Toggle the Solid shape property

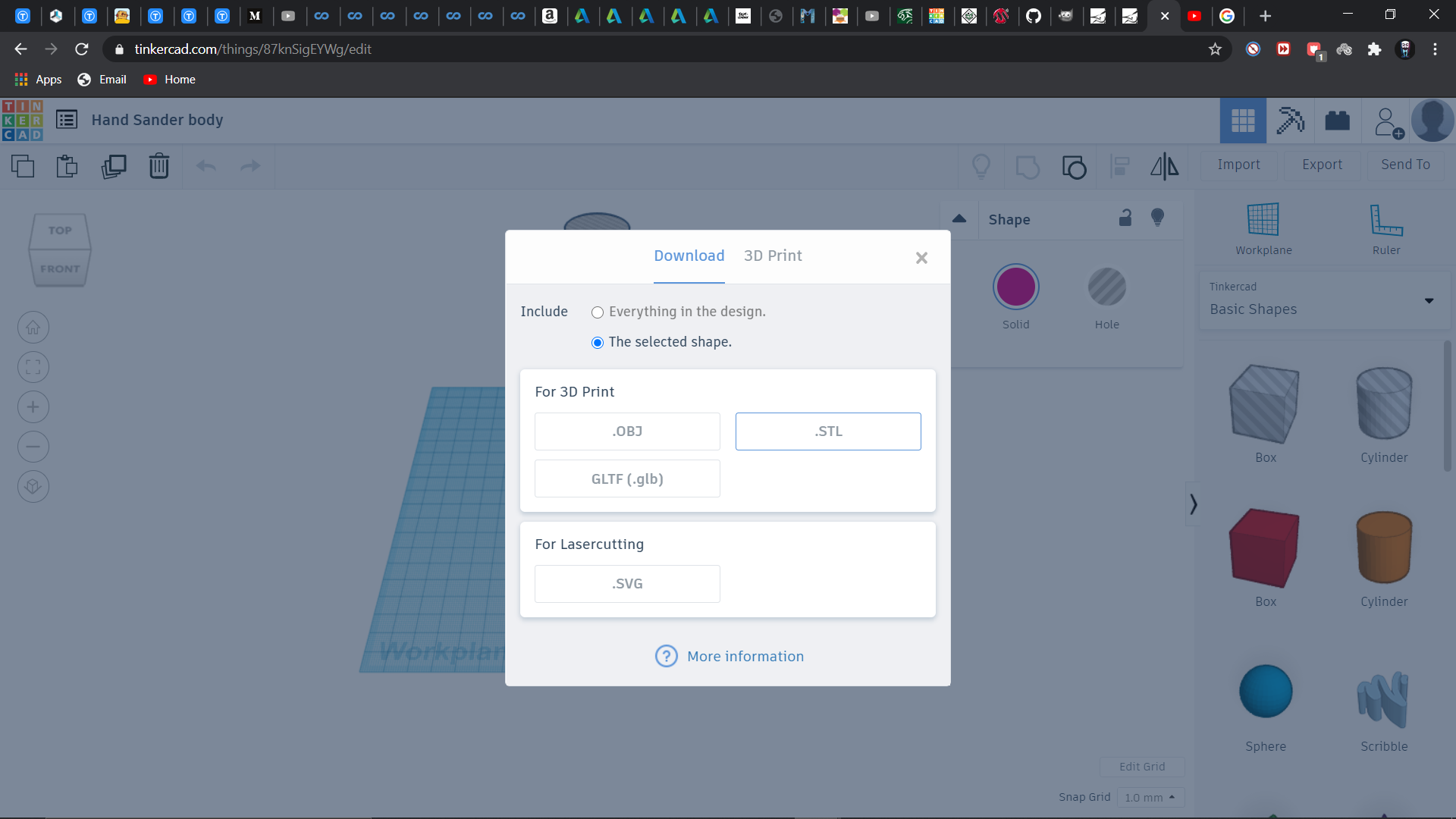[x=1016, y=287]
